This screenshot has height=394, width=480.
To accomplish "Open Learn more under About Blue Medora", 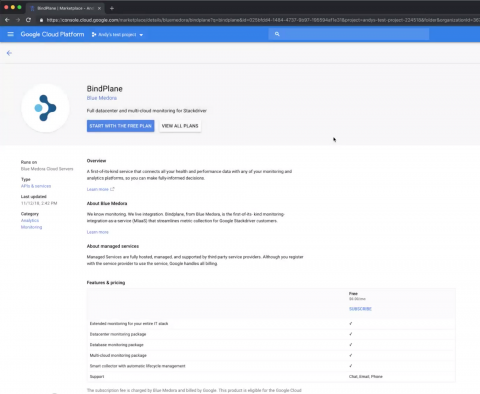I will point(98,232).
